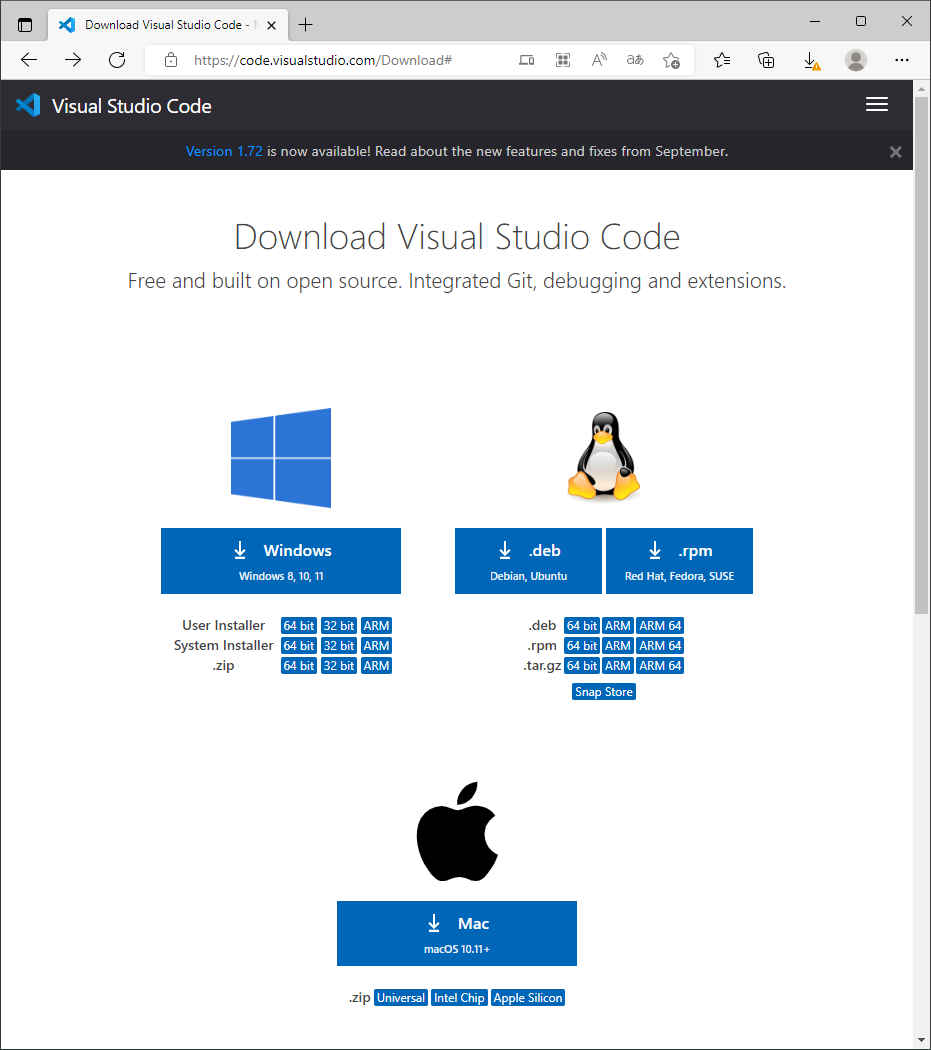This screenshot has width=931, height=1050.
Task: Select Windows .zip 64 bit
Action: pyautogui.click(x=299, y=666)
